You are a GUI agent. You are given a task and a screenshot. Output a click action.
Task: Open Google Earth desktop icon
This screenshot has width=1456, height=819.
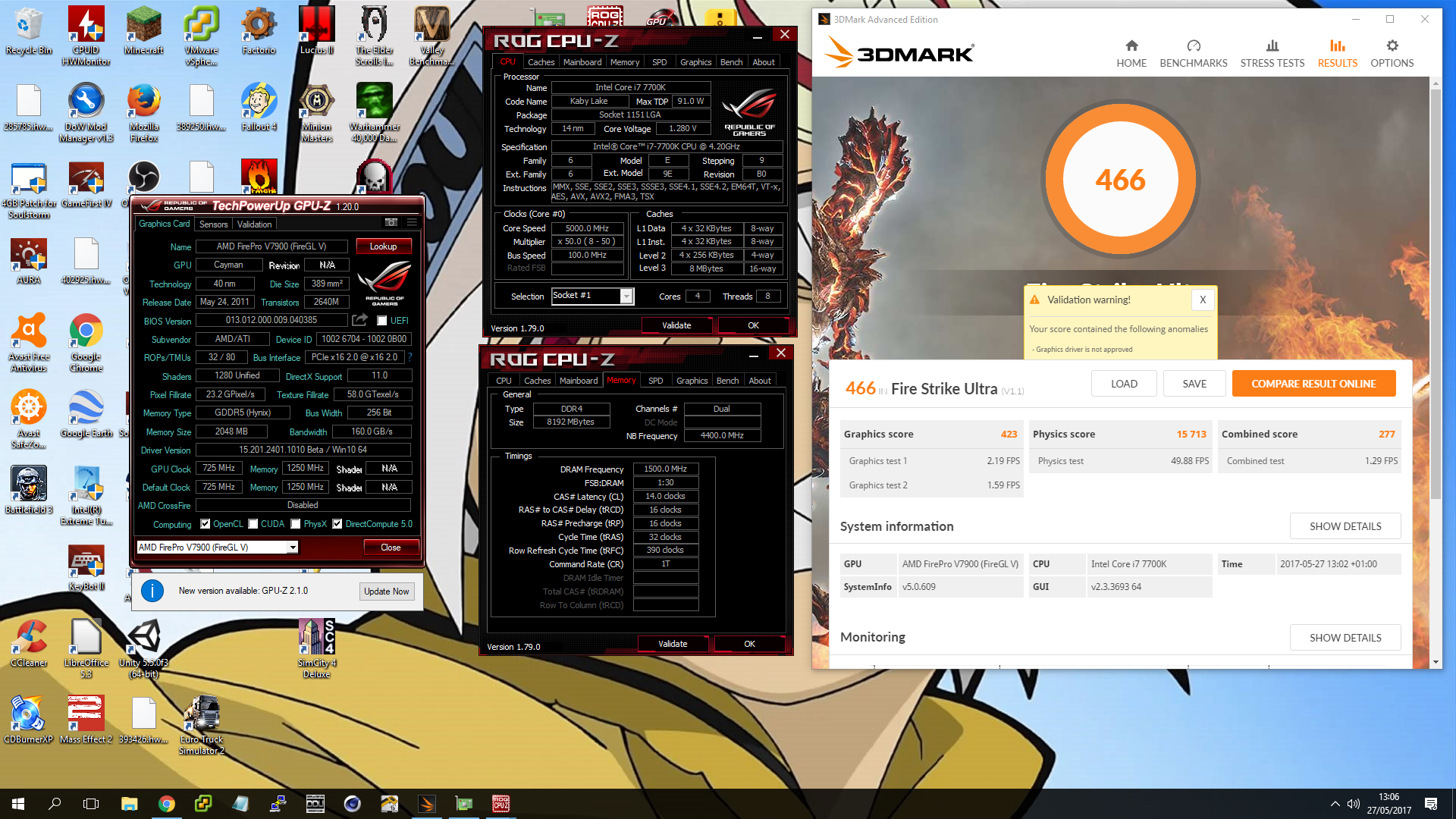tap(86, 413)
